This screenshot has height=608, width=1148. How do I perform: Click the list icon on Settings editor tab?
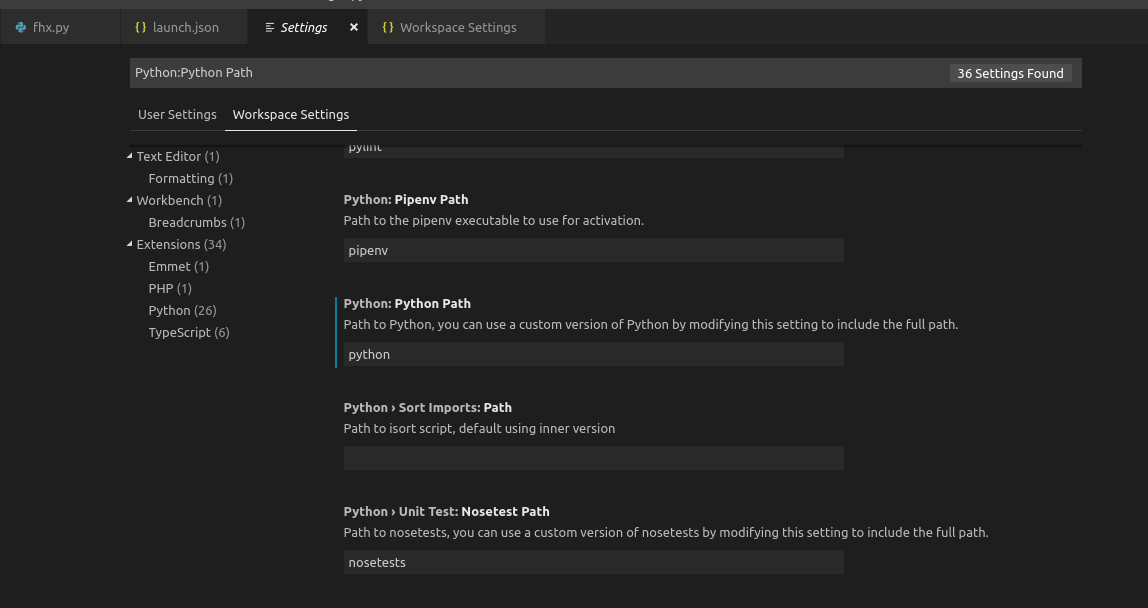tap(270, 28)
